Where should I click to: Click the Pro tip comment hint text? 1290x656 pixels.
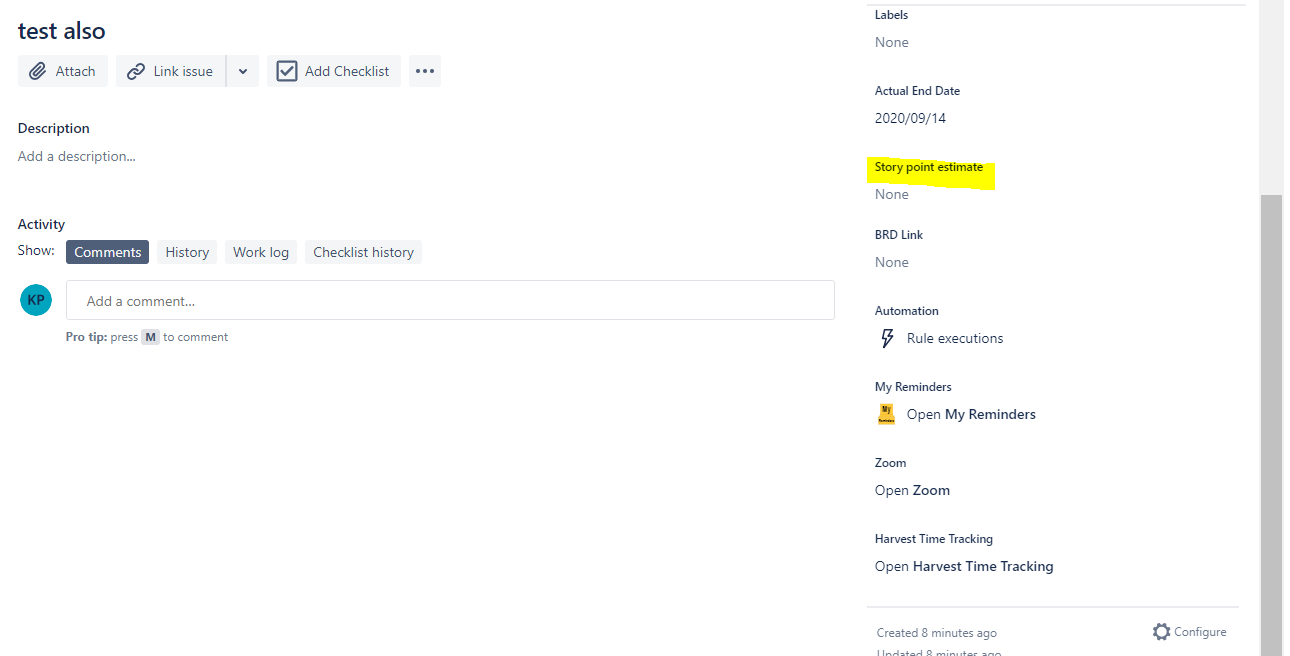click(147, 337)
